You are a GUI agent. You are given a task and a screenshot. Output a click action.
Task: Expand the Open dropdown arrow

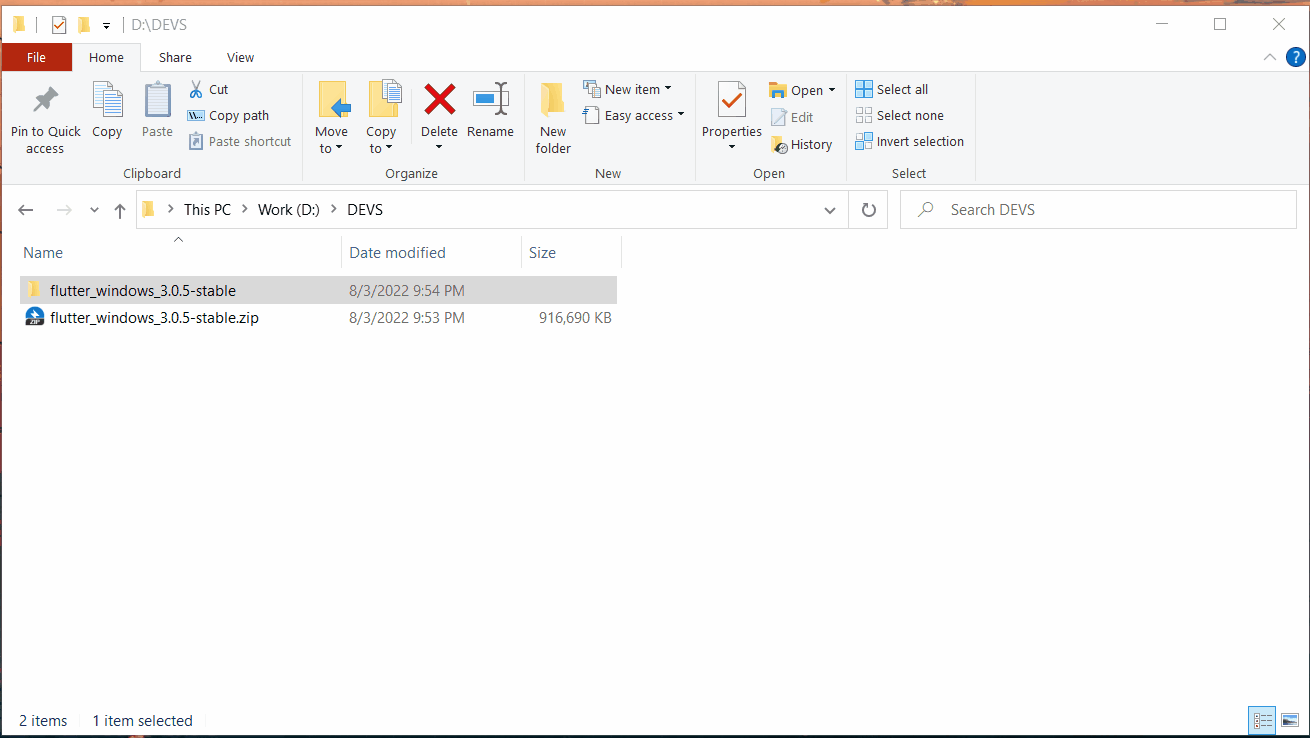pos(831,90)
